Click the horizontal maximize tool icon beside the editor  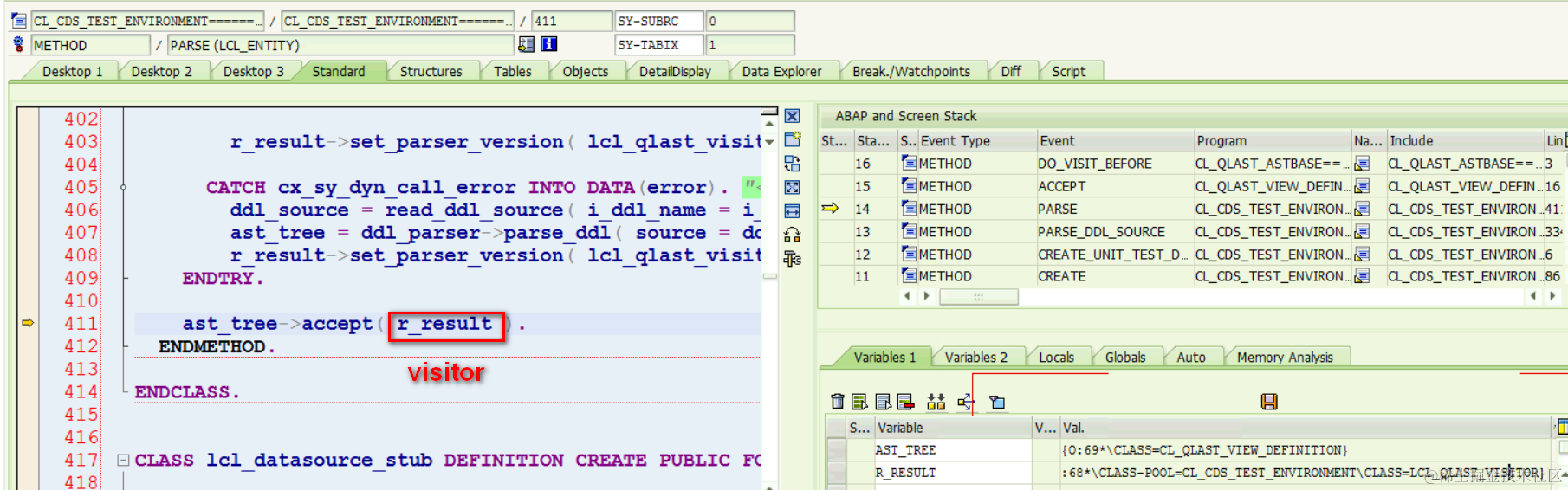[792, 210]
